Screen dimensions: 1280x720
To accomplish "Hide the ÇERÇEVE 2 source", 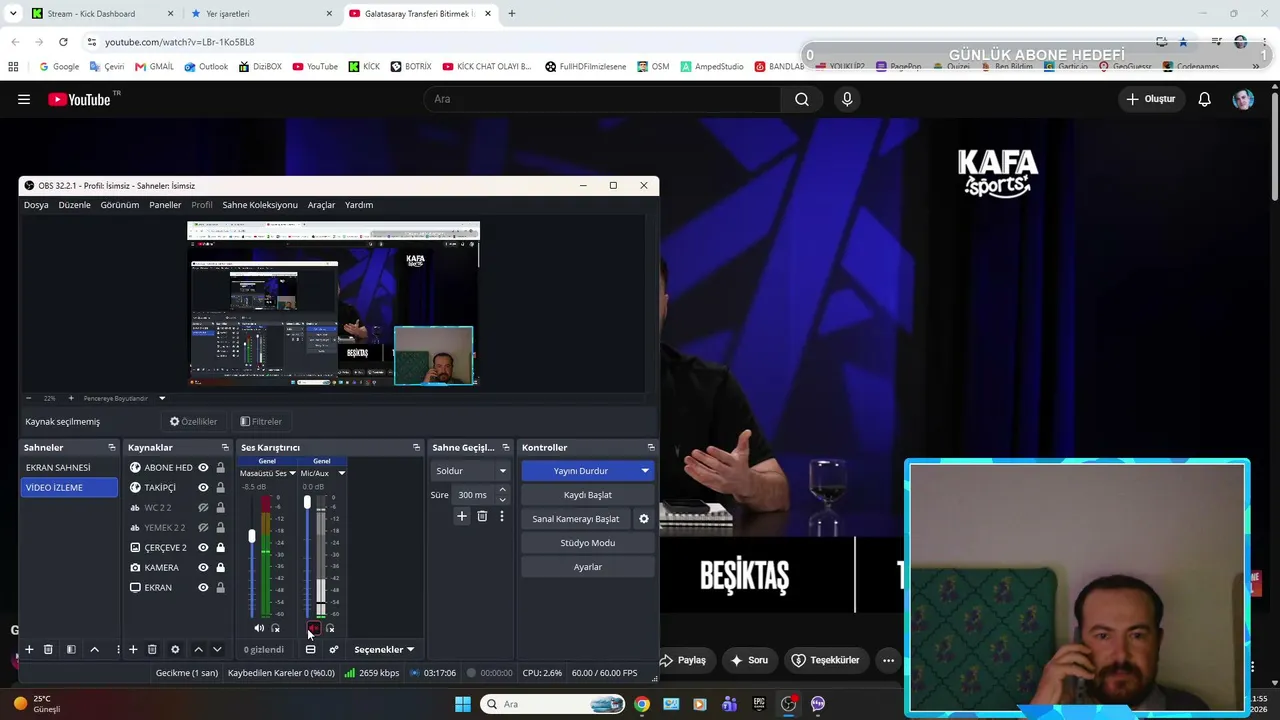I will coord(203,547).
